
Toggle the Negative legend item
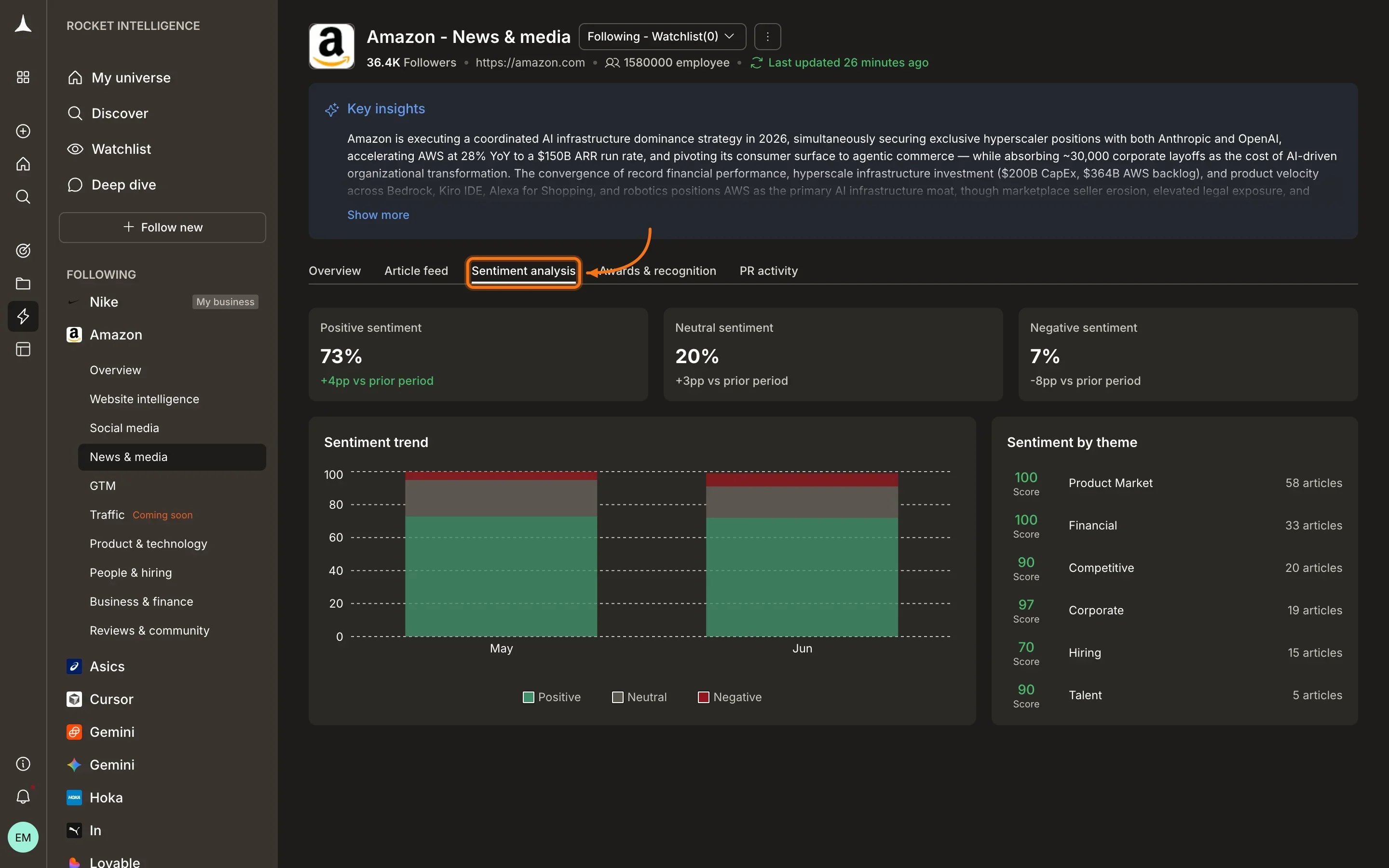pos(730,697)
